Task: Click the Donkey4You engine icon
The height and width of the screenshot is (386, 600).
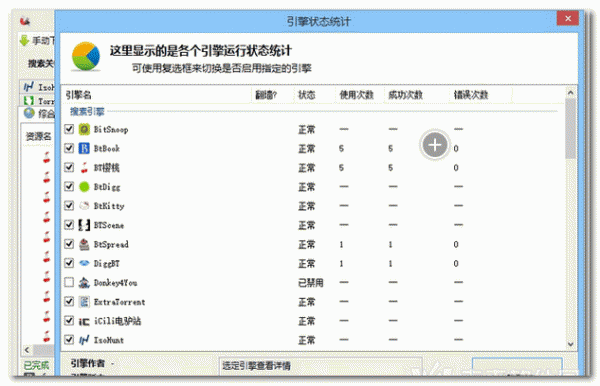Action: 84,282
